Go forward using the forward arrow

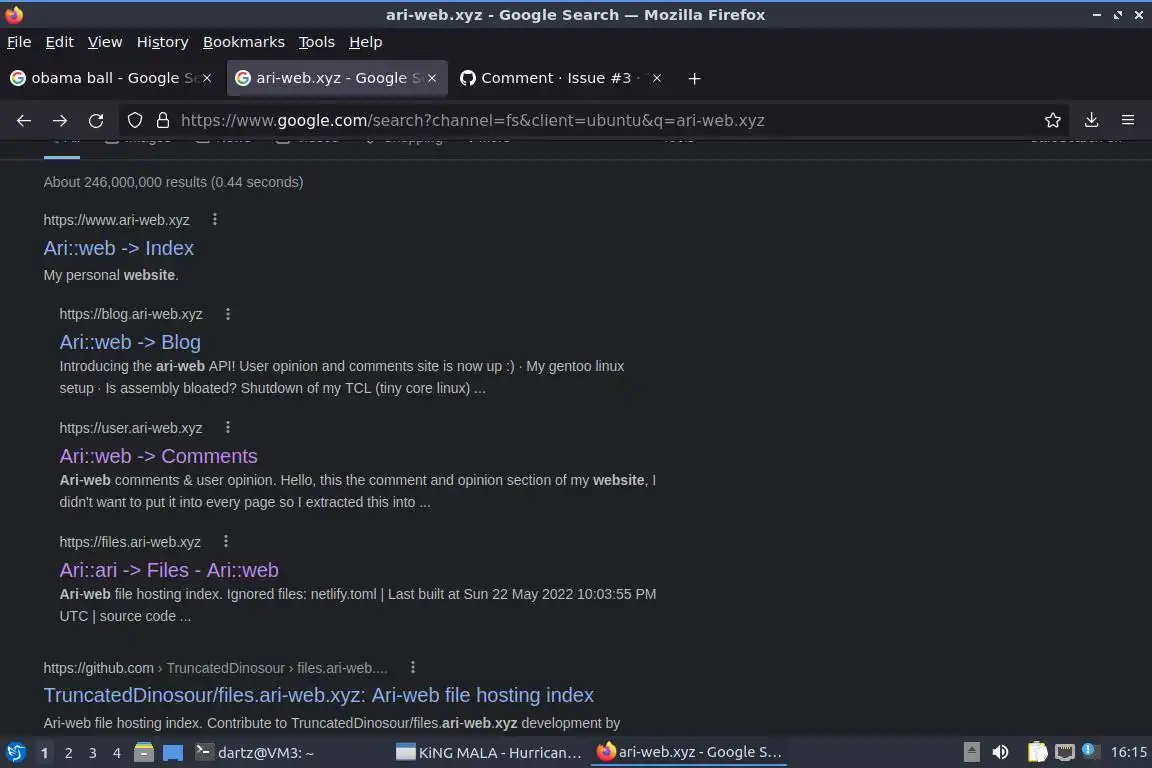pyautogui.click(x=60, y=121)
